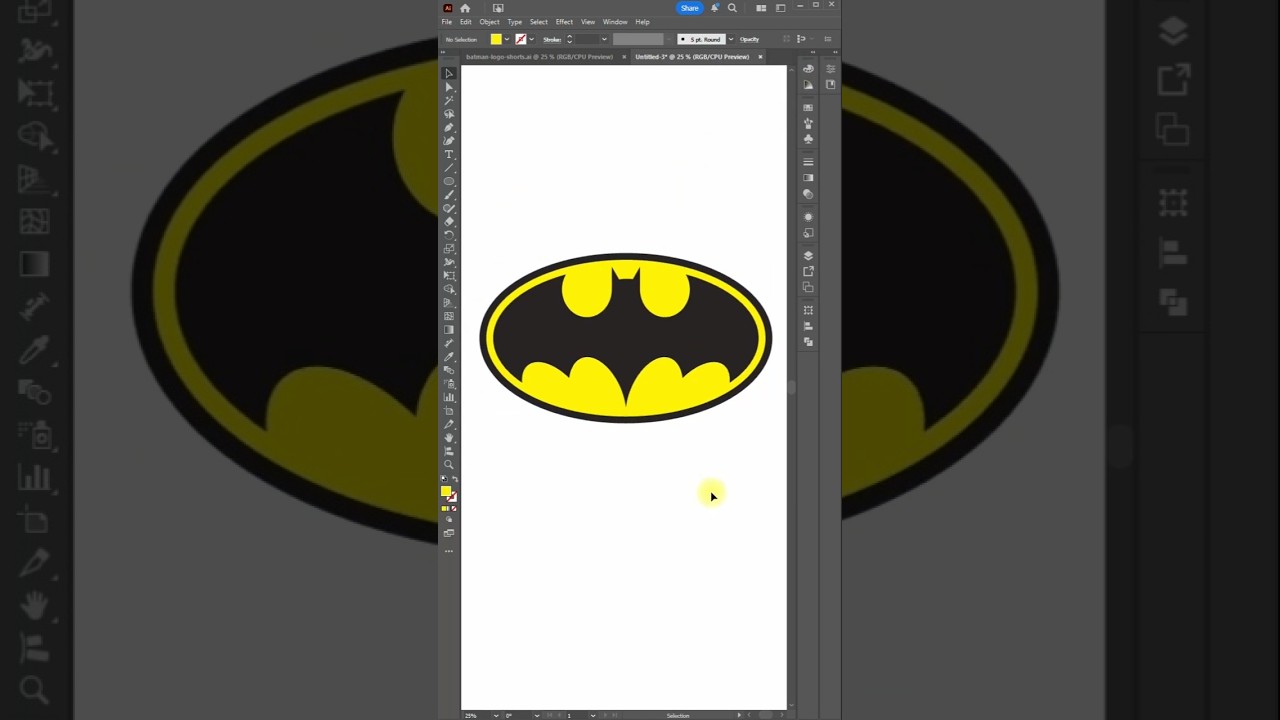The width and height of the screenshot is (1280, 720).
Task: Go to the Home screen icon
Action: [465, 8]
